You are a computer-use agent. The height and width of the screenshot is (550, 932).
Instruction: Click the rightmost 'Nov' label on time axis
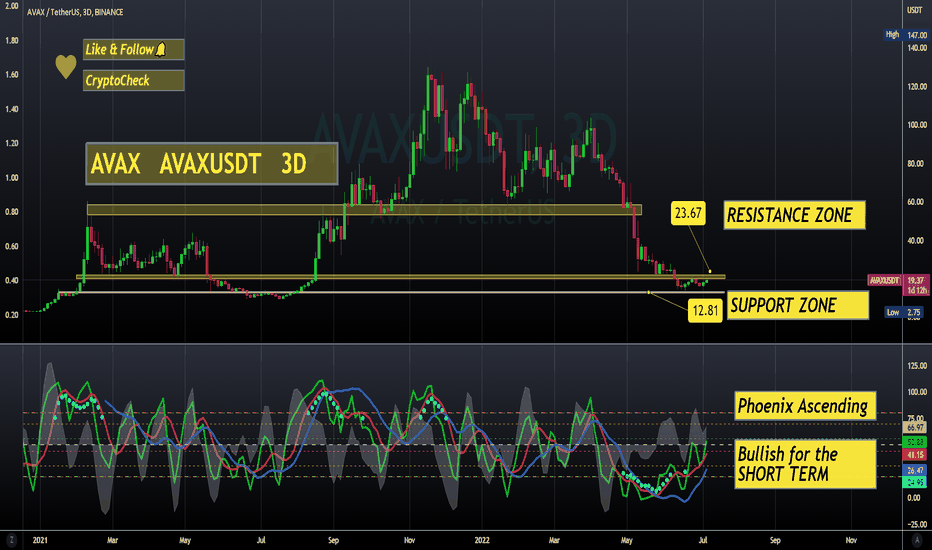[851, 540]
